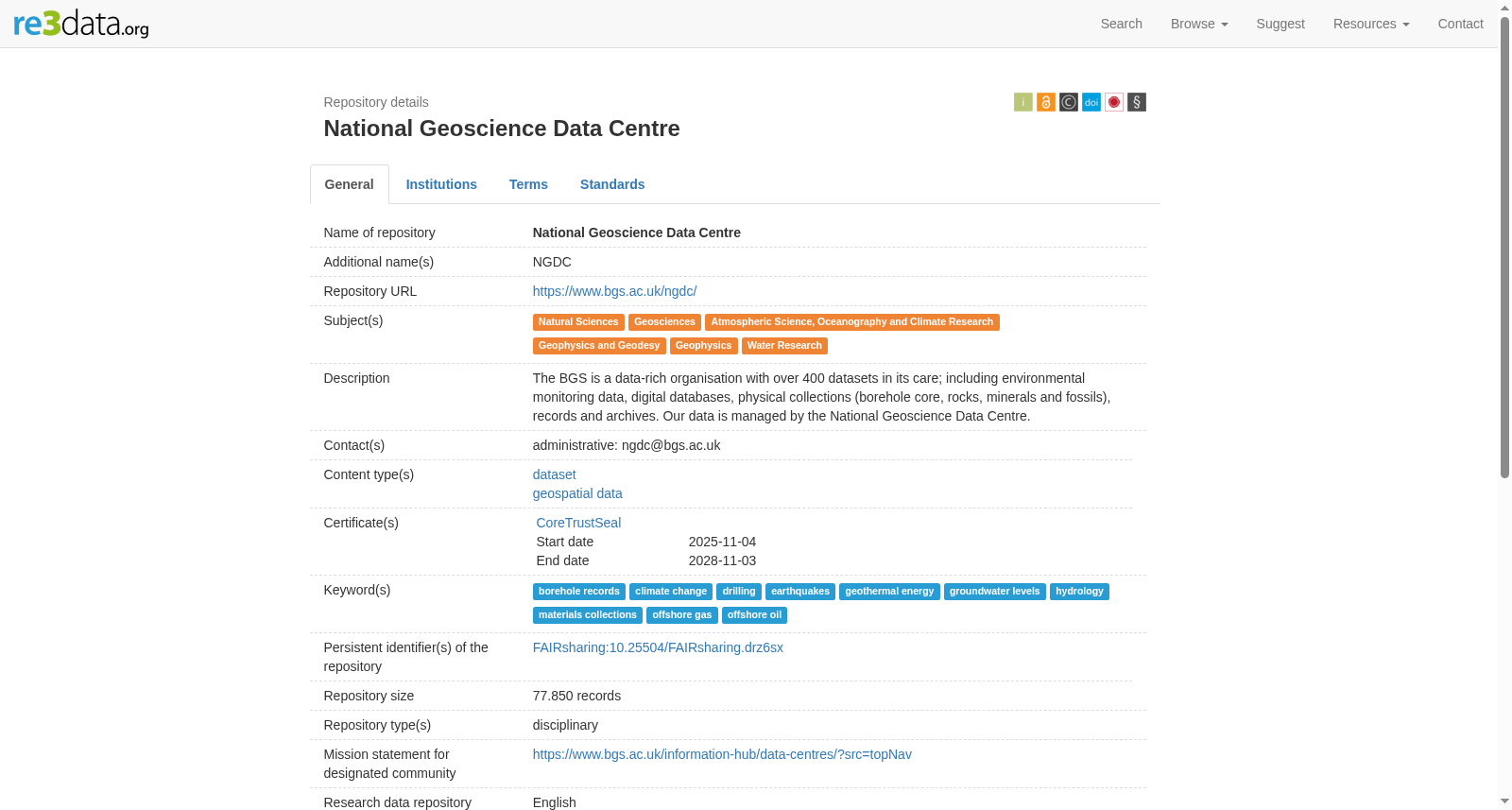Click the earthquakes keyword tag
The image size is (1512, 810).
[800, 592]
